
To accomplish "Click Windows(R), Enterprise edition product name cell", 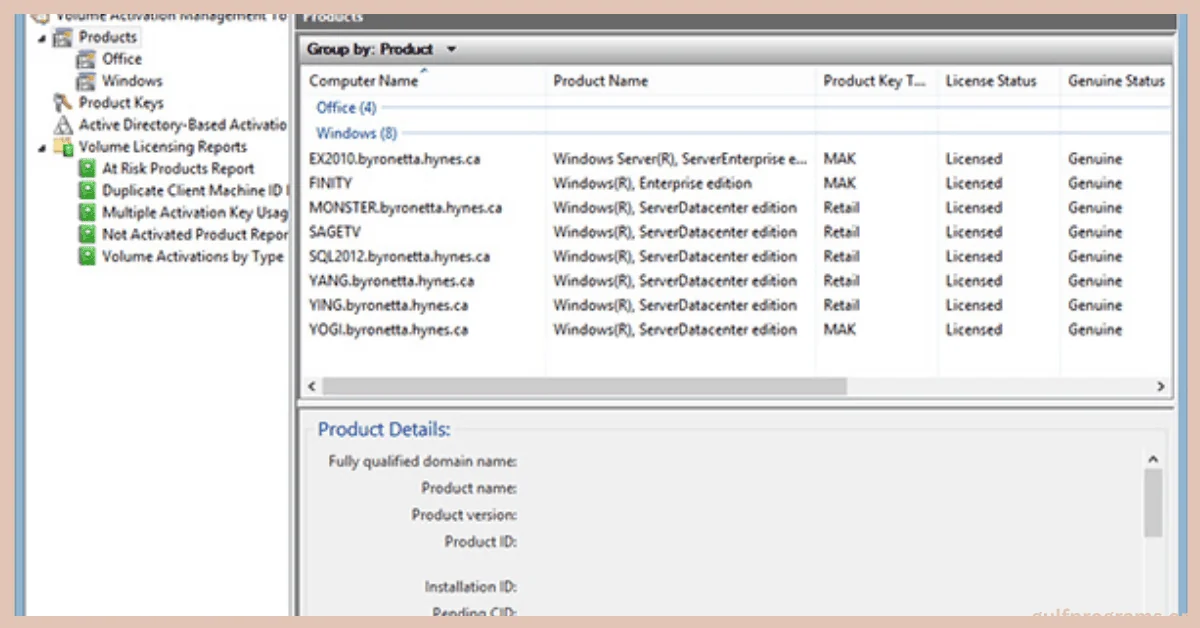I will coord(652,183).
